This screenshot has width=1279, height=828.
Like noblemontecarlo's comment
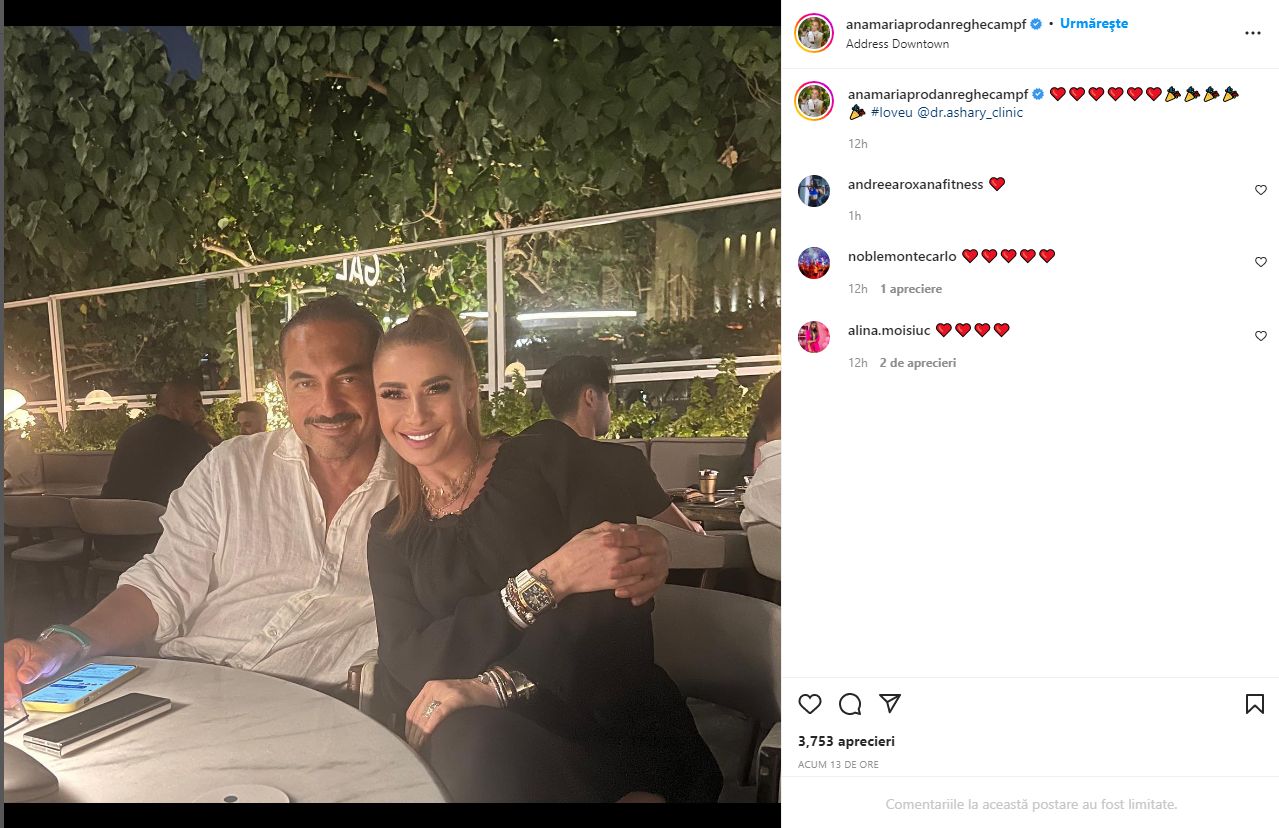[x=1261, y=262]
